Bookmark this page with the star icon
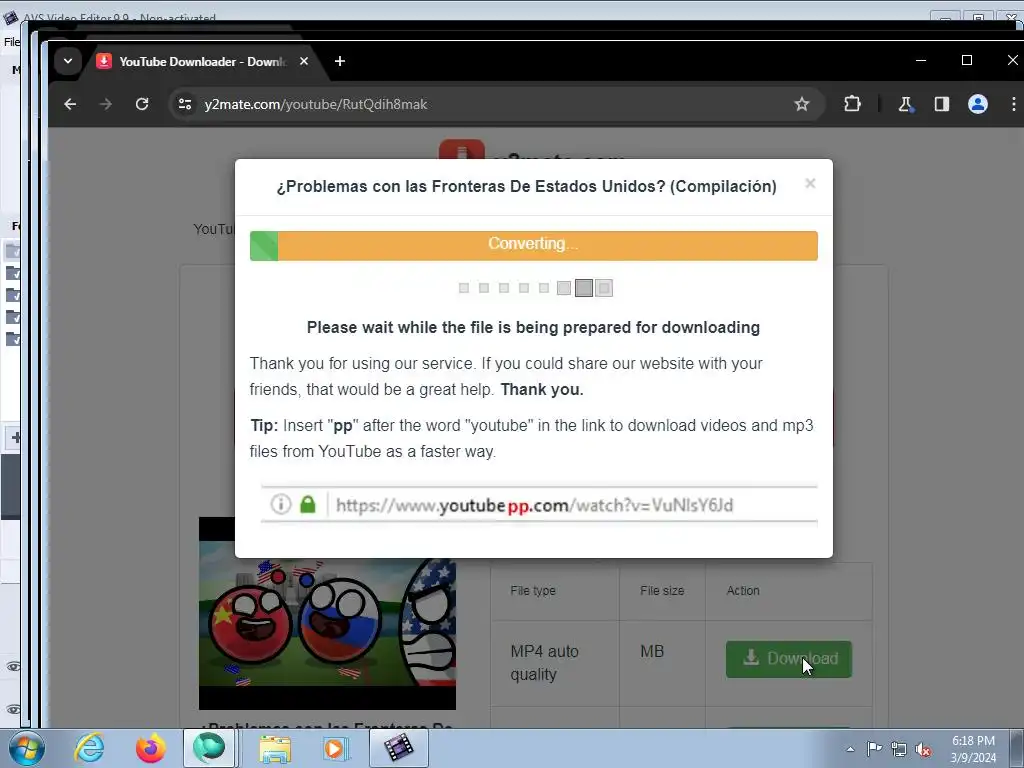This screenshot has height=768, width=1024. click(x=801, y=104)
